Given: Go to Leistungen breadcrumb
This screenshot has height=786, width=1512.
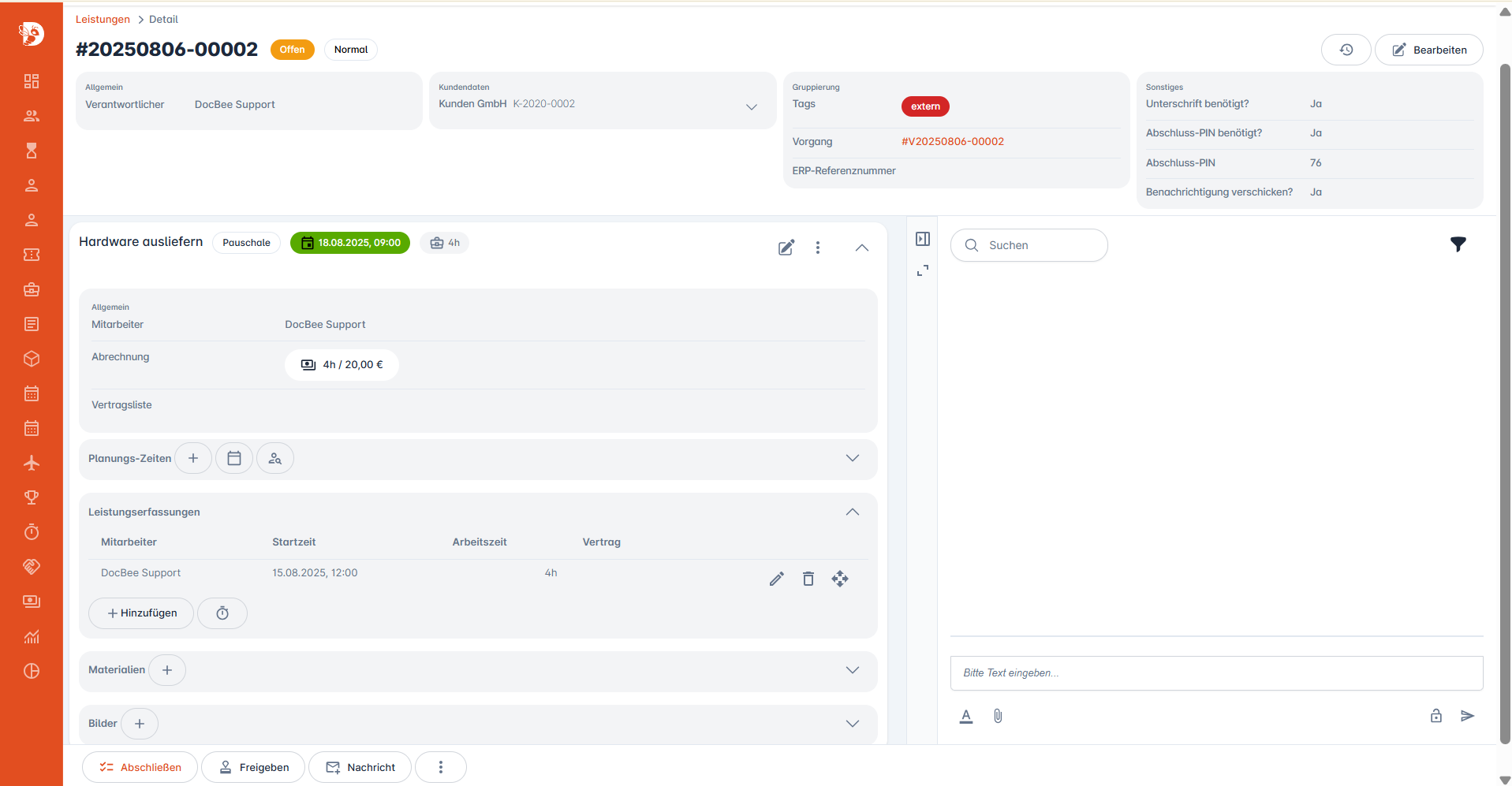Looking at the screenshot, I should 103,19.
